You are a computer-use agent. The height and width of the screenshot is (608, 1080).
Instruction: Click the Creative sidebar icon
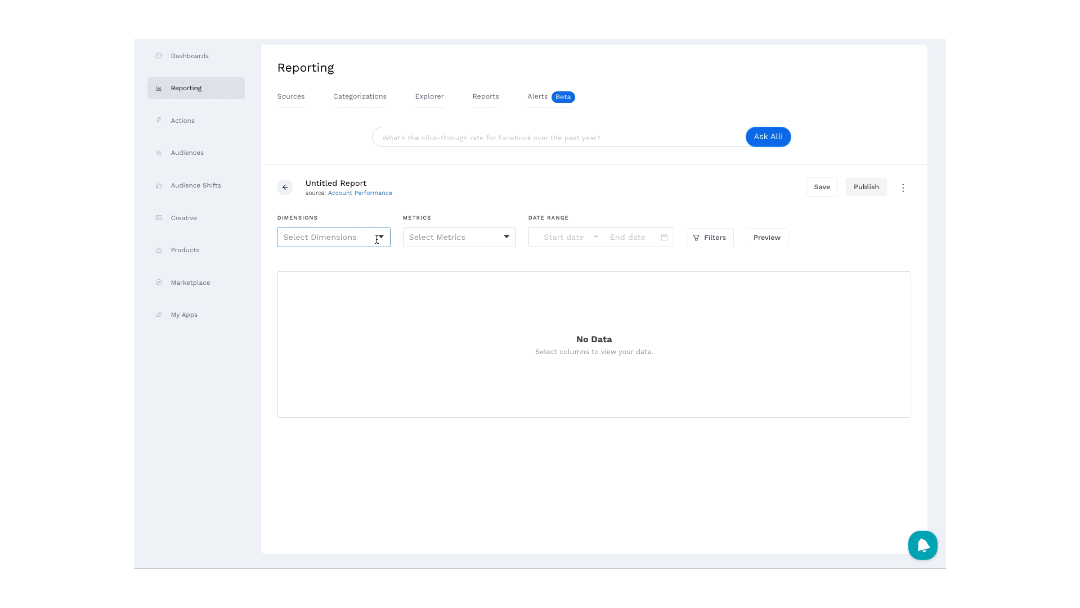(x=159, y=218)
